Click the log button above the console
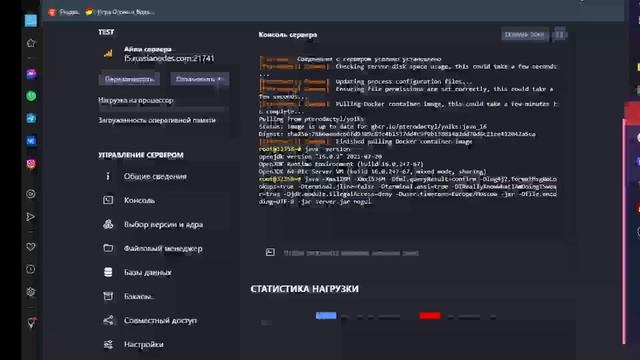 pyautogui.click(x=524, y=35)
